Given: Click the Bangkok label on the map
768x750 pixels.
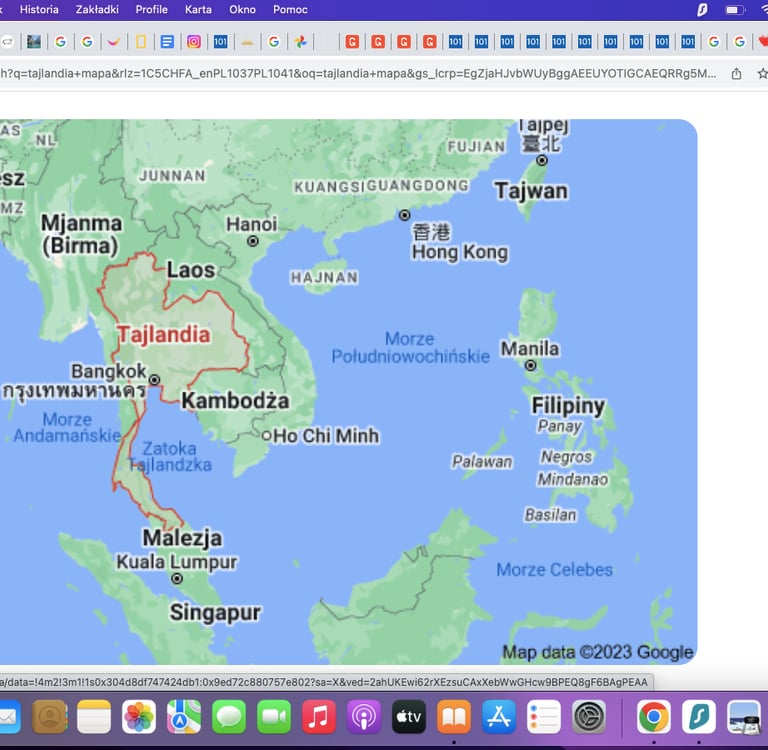Looking at the screenshot, I should point(109,371).
